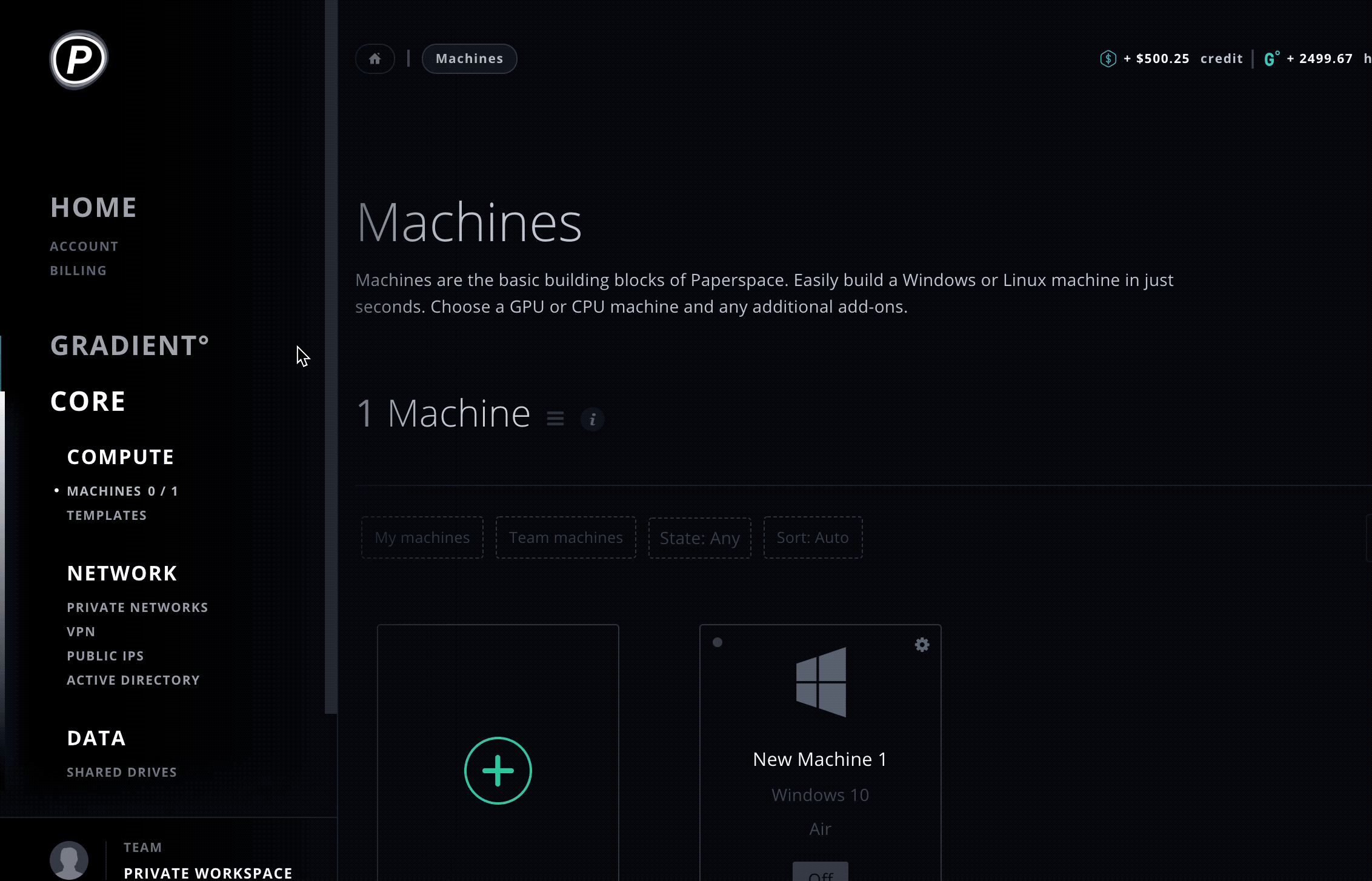Expand the Gradient sidebar section

130,345
